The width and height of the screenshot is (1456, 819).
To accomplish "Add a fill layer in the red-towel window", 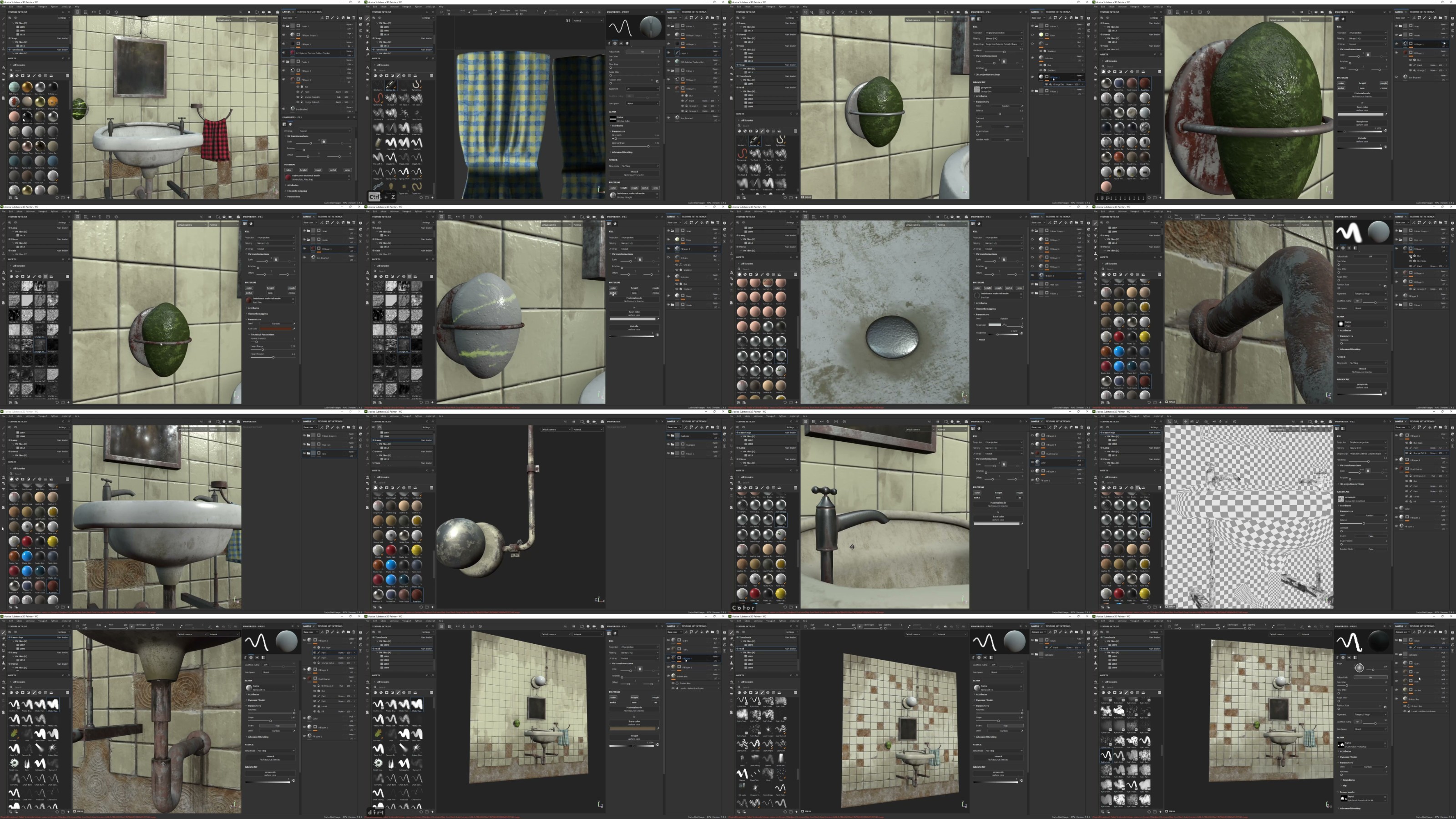I will 338,18.
